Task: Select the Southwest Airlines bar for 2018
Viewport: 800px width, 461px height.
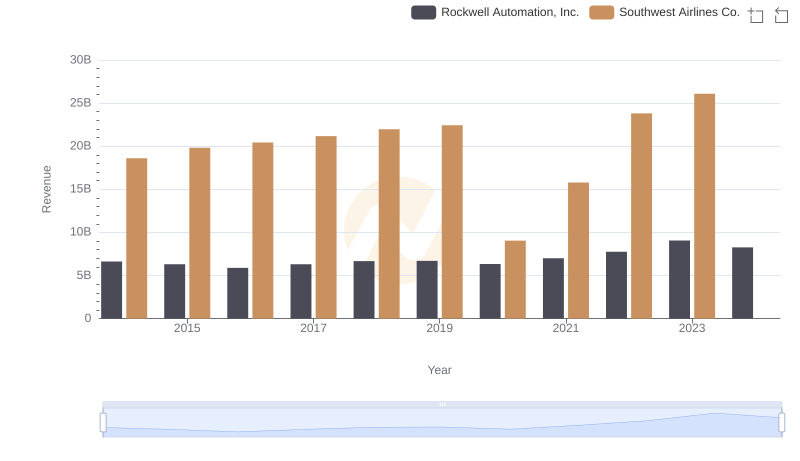Action: [x=389, y=224]
